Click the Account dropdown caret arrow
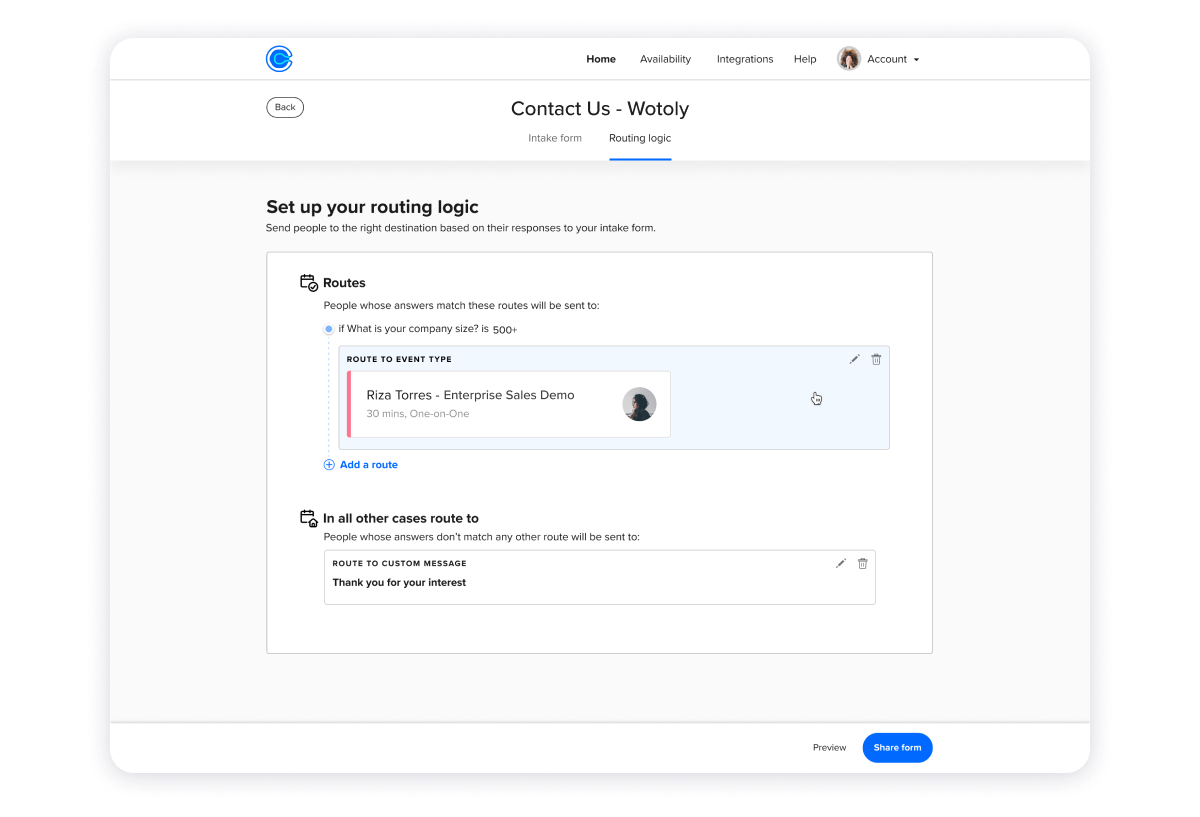 point(916,60)
